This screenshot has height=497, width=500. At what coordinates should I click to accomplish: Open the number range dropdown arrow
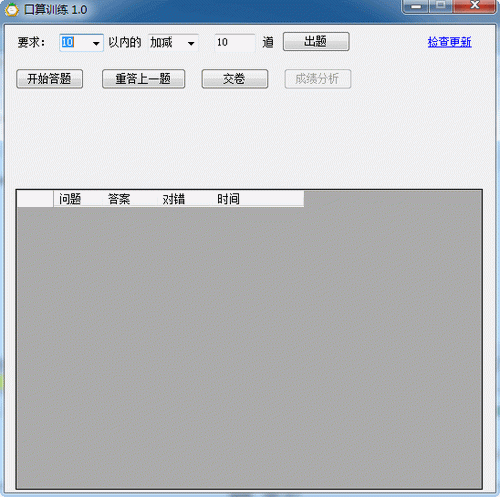coord(96,43)
